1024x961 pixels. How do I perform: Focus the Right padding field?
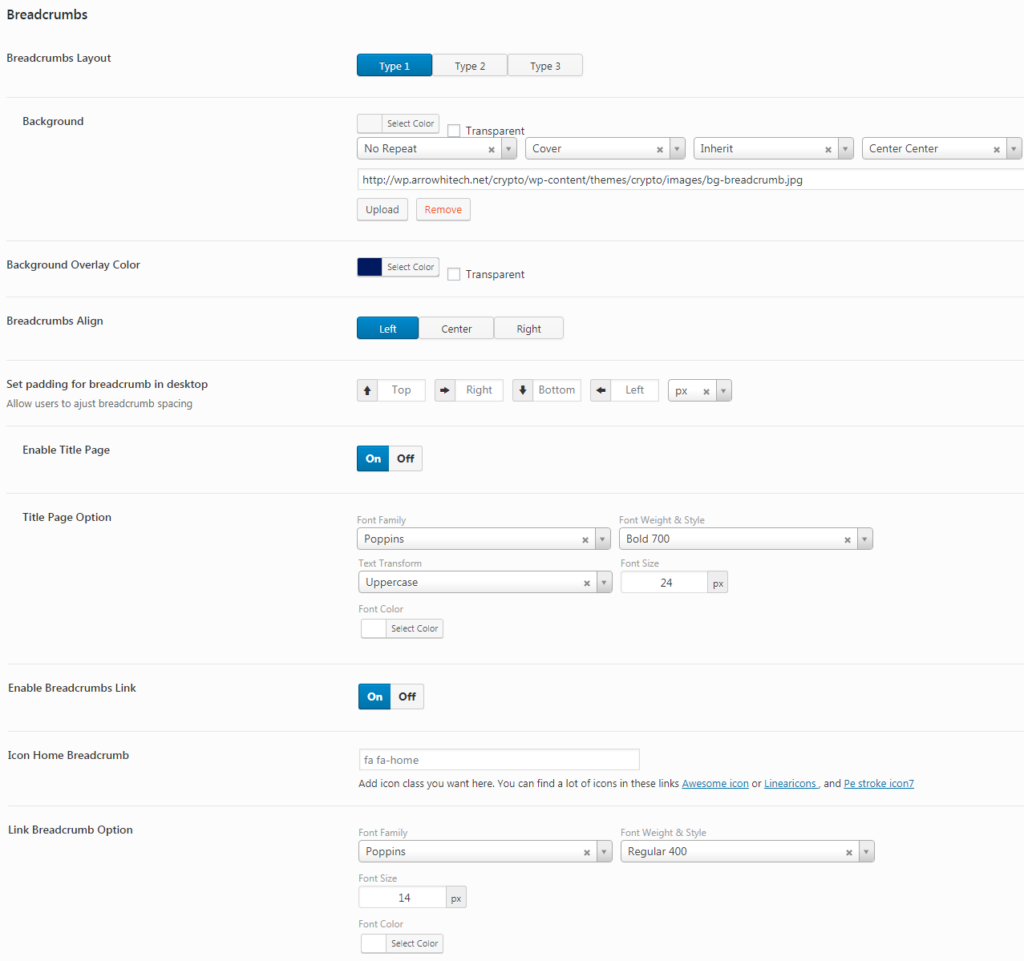(x=479, y=390)
